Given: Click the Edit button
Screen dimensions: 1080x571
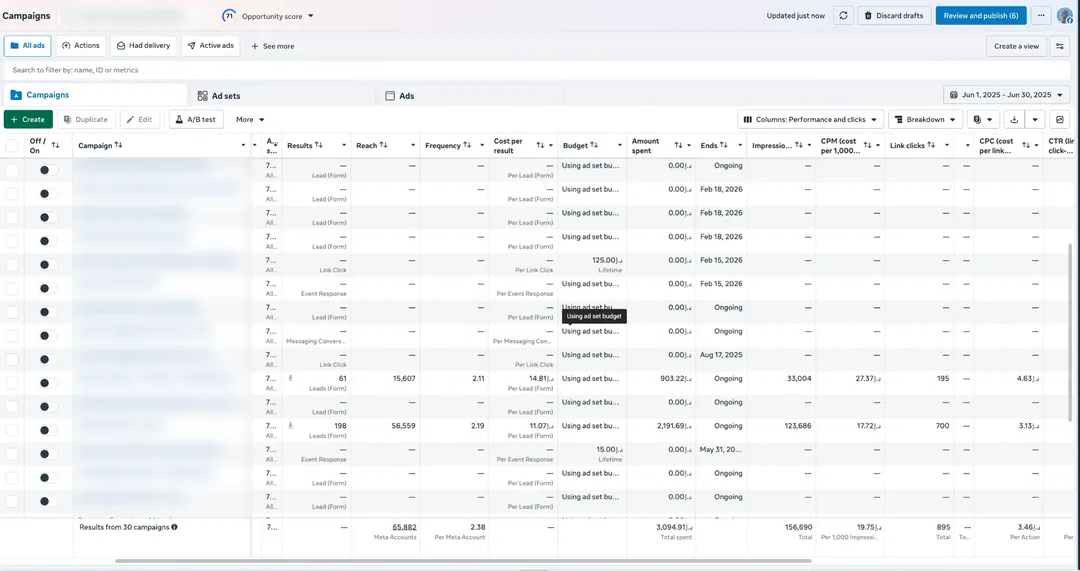Looking at the screenshot, I should click(x=140, y=119).
